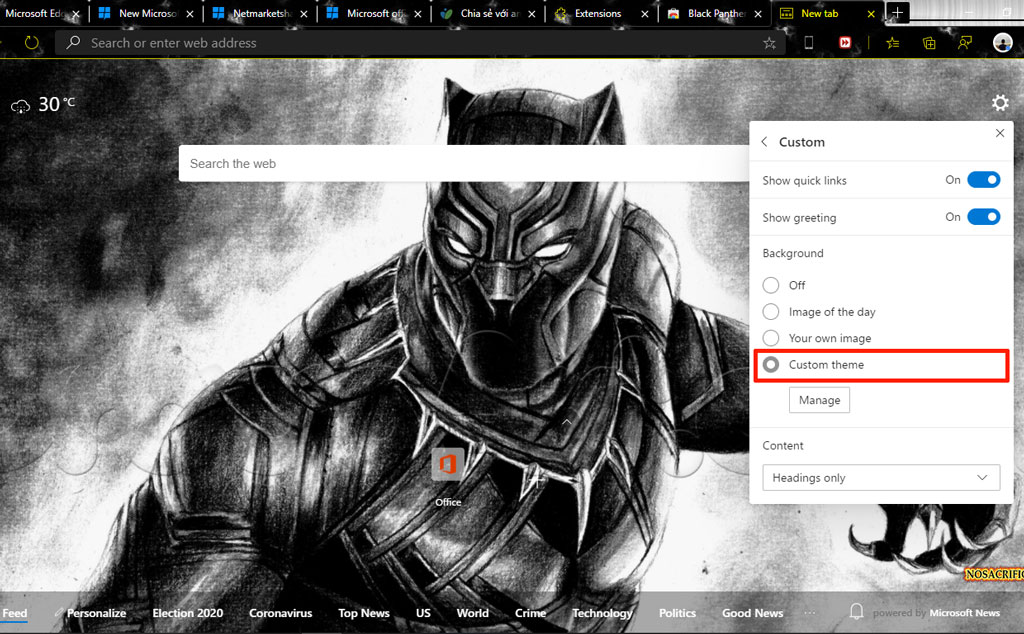Click the browser refresh icon
Image resolution: width=1024 pixels, height=634 pixels.
click(x=31, y=43)
